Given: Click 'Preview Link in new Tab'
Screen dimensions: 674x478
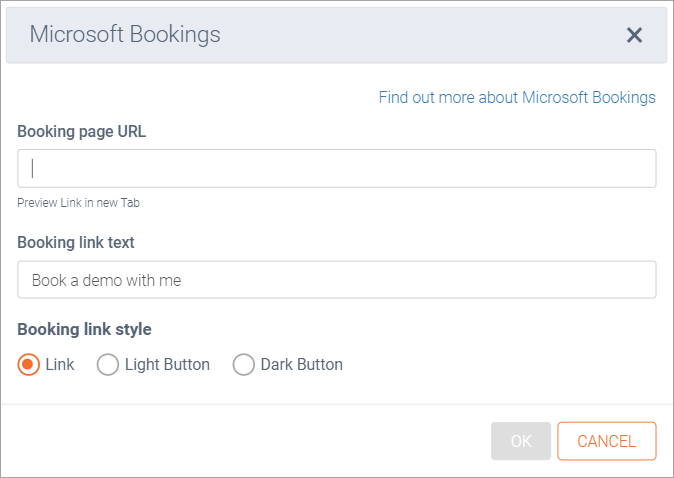Looking at the screenshot, I should pos(78,202).
